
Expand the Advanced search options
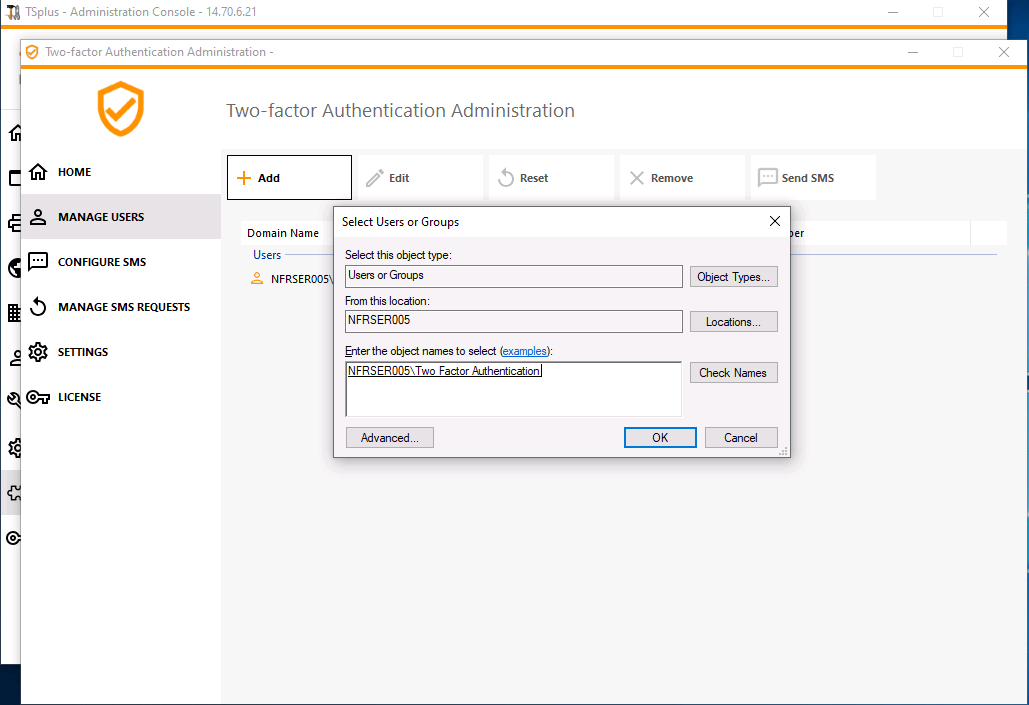[x=390, y=438]
